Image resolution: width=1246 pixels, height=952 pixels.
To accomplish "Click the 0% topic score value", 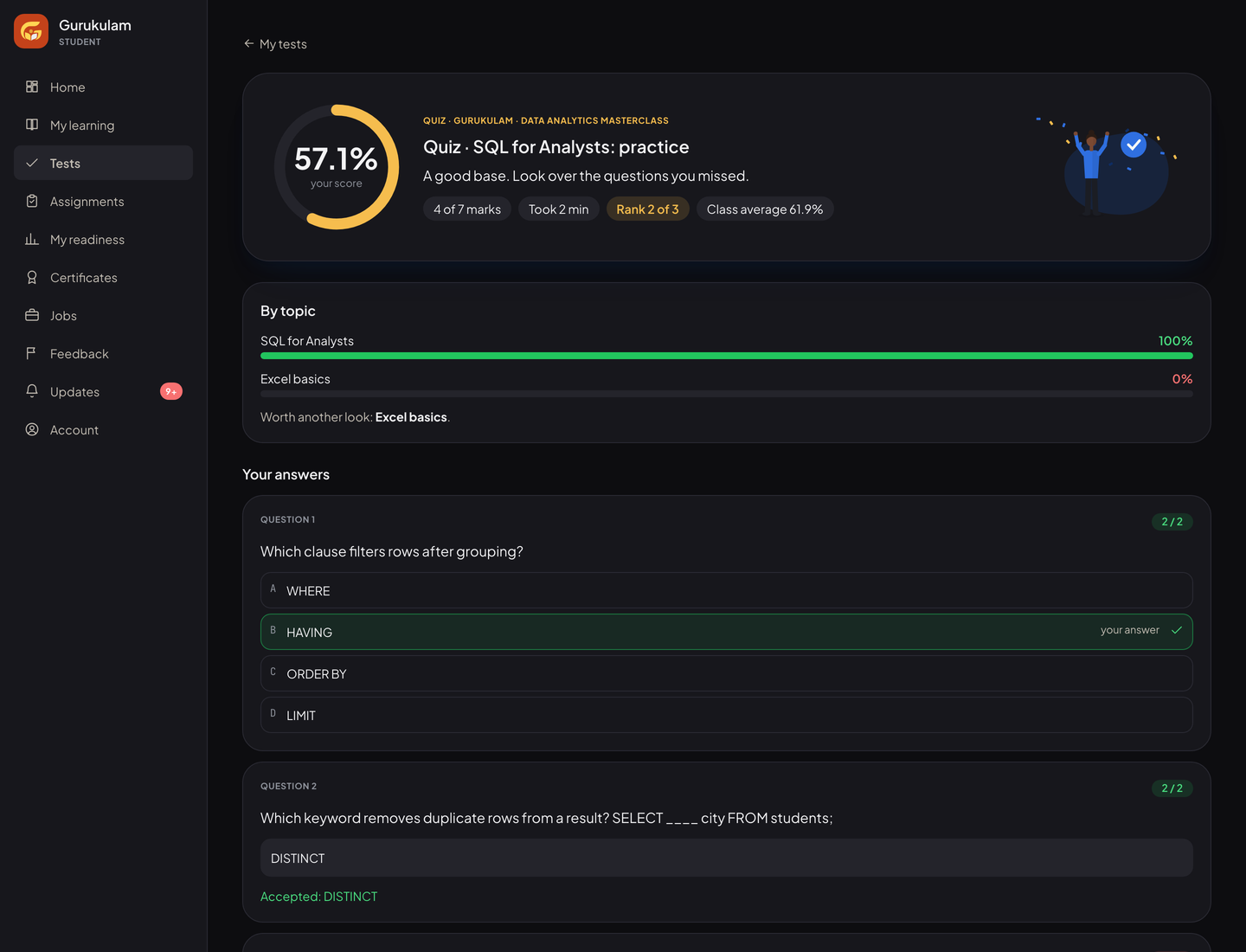I will coord(1182,379).
